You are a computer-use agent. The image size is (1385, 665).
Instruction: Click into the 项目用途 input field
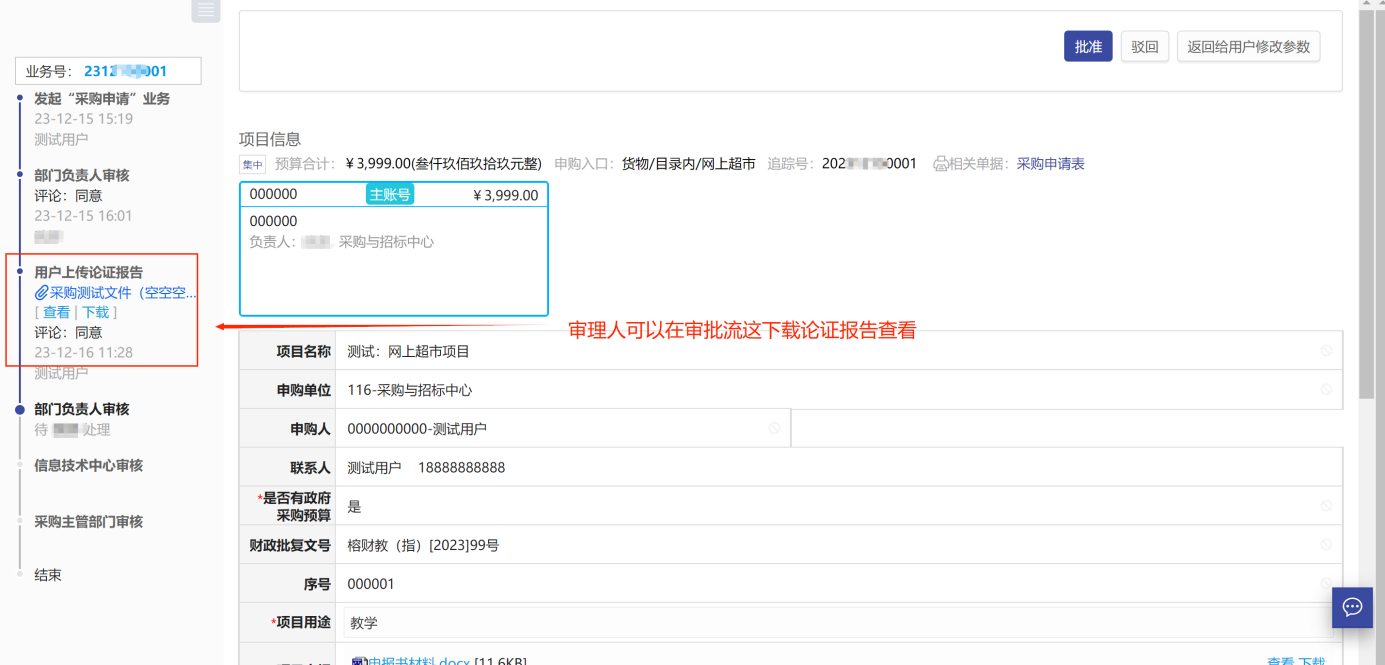[830, 622]
